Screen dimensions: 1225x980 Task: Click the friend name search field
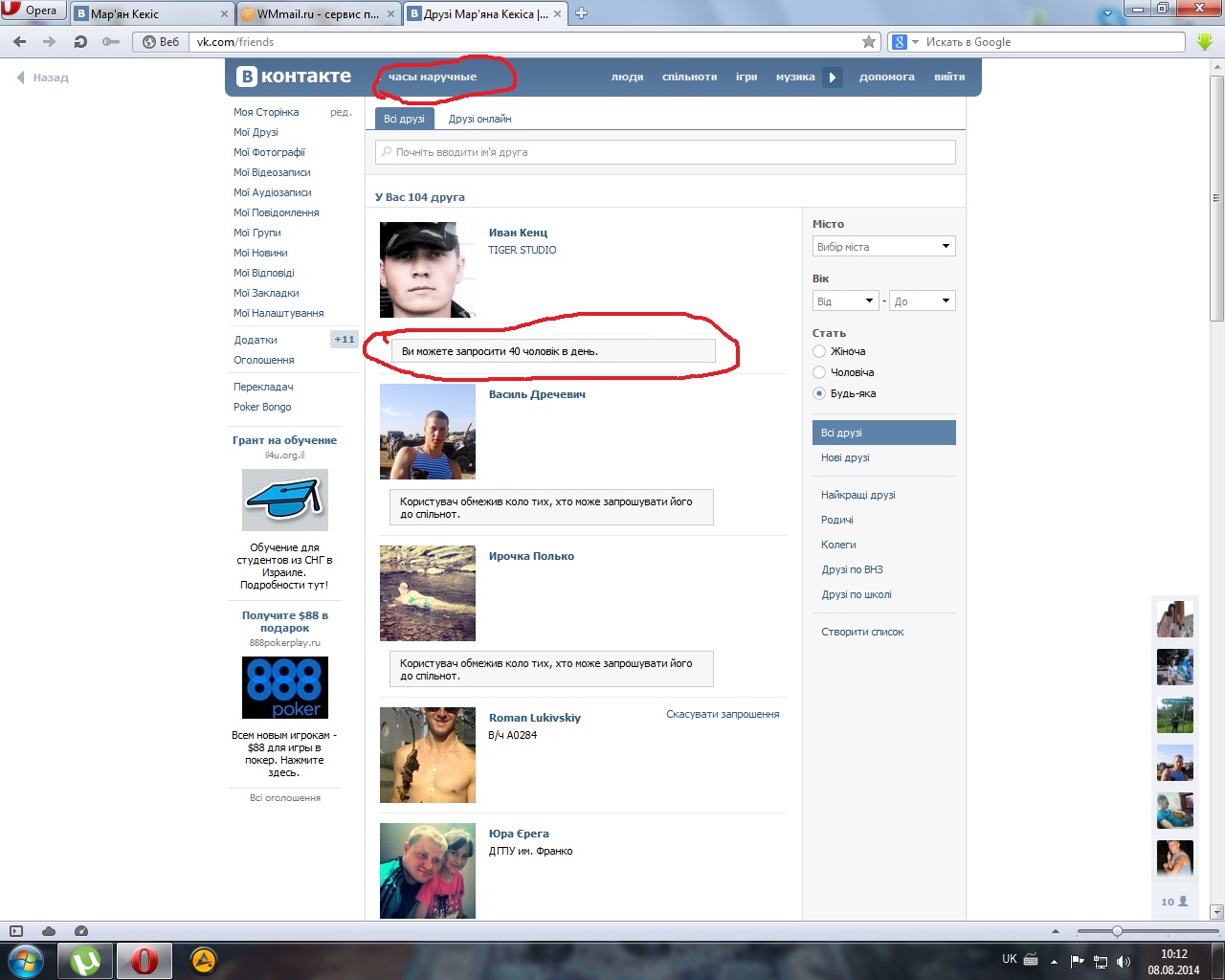point(666,152)
